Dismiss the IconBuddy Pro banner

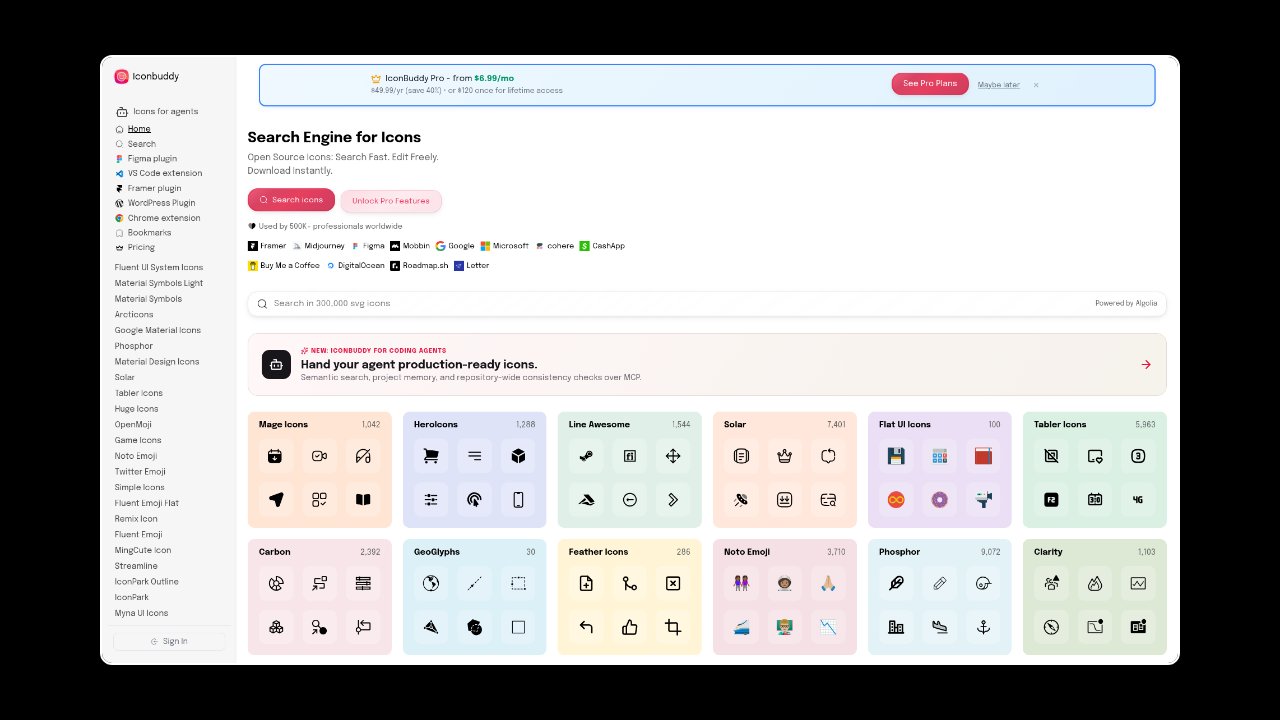click(x=1036, y=85)
